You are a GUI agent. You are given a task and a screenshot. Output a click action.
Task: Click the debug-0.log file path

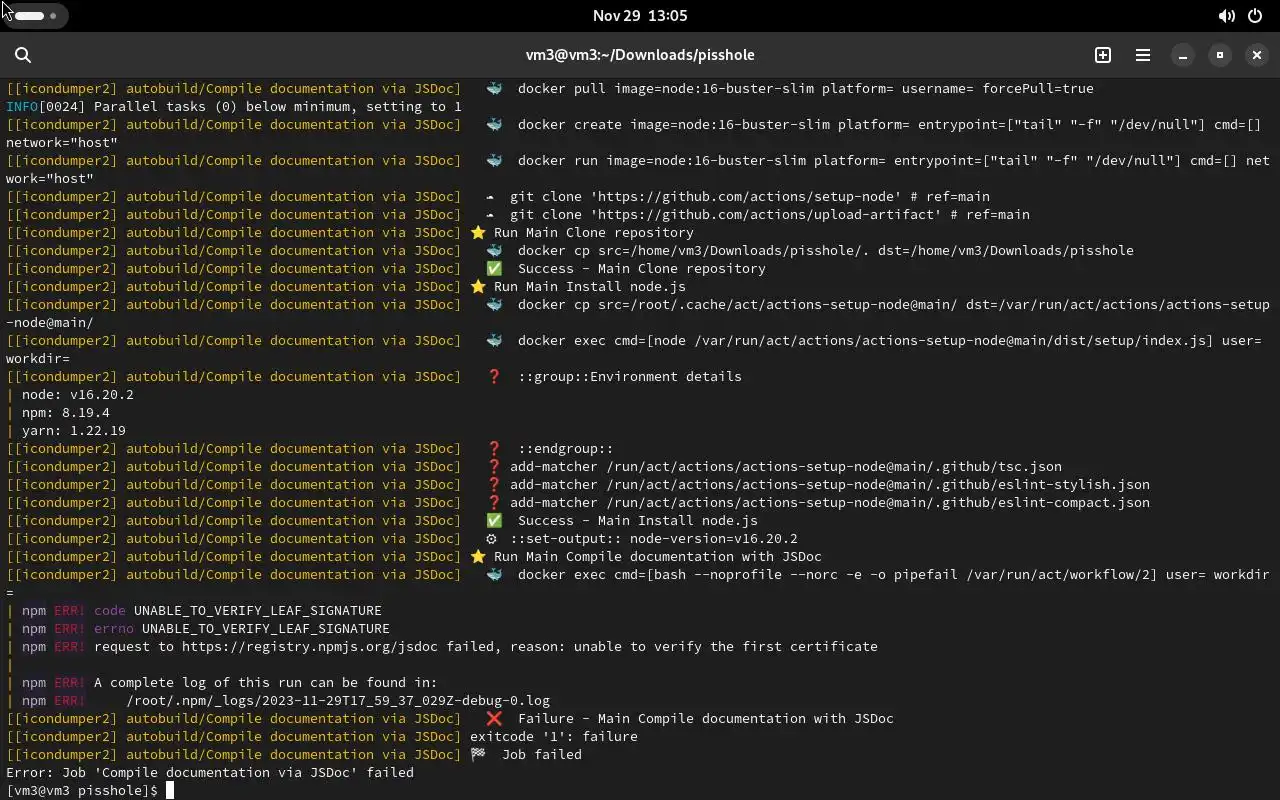point(338,700)
